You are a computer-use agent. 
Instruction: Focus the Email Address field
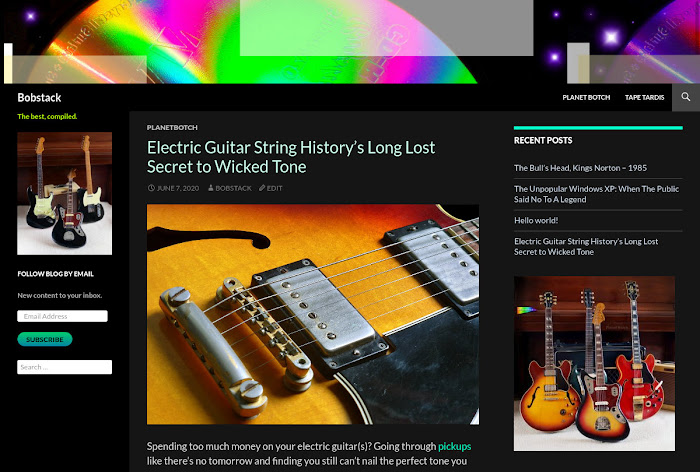point(62,316)
